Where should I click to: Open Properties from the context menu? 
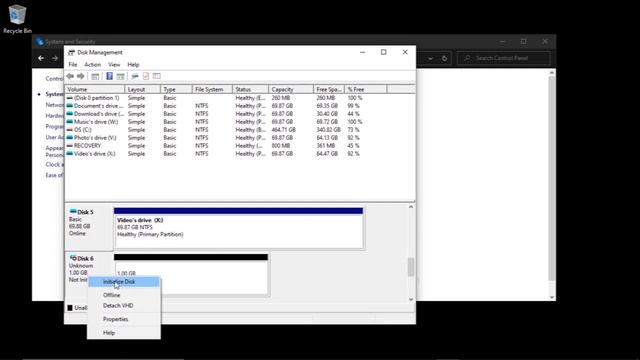point(124,319)
